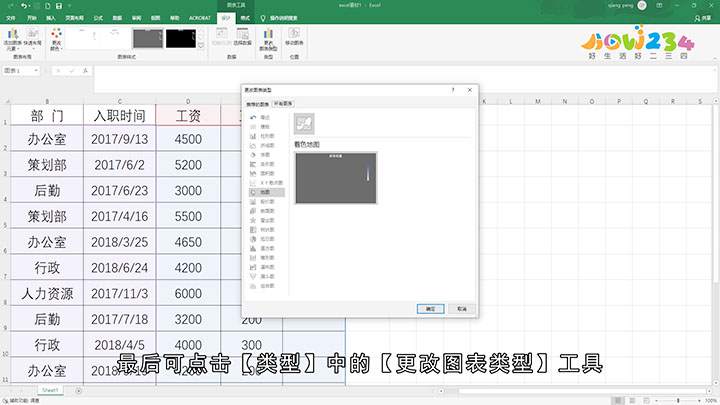
Task: Click Change Chart Type ribbon button
Action: coord(268,39)
